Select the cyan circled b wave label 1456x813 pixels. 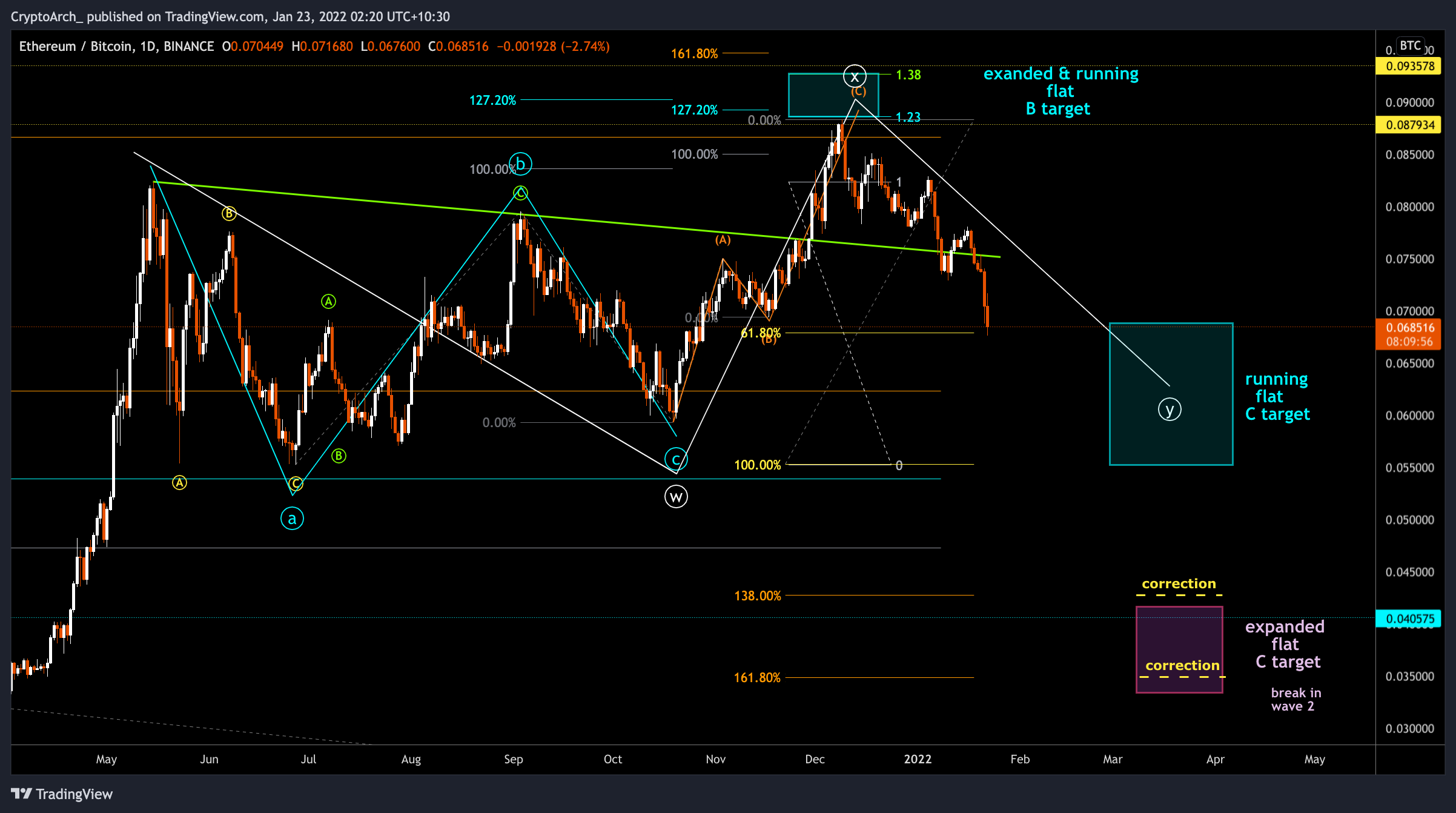click(x=520, y=164)
